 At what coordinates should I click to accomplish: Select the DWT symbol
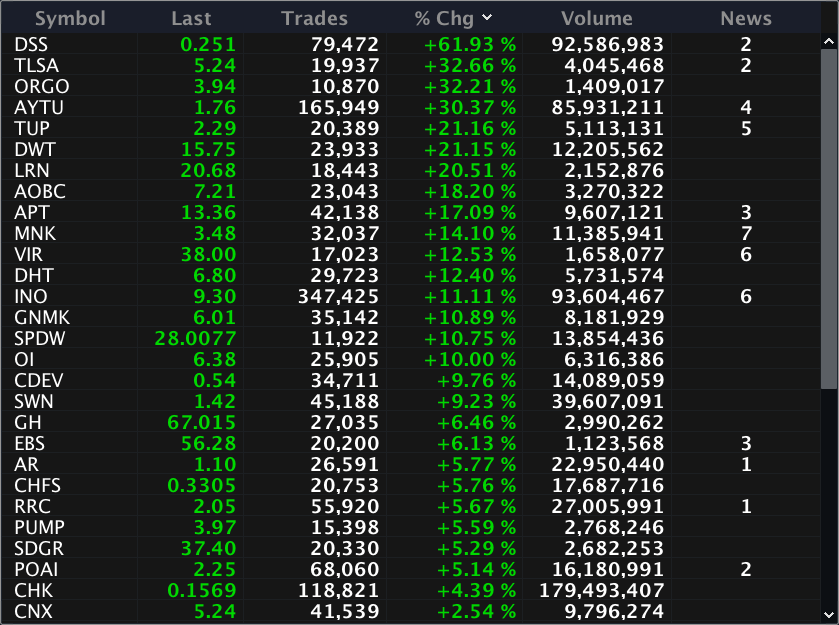(35, 149)
